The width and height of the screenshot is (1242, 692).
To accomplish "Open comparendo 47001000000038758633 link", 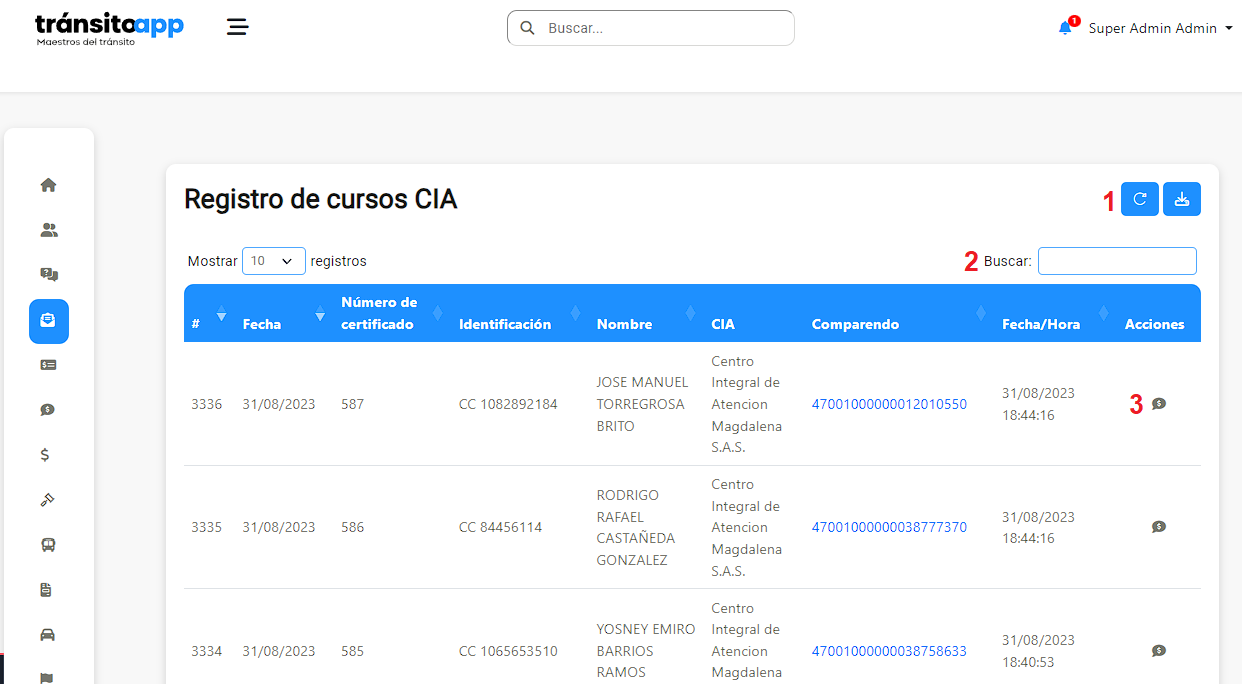I will click(889, 651).
